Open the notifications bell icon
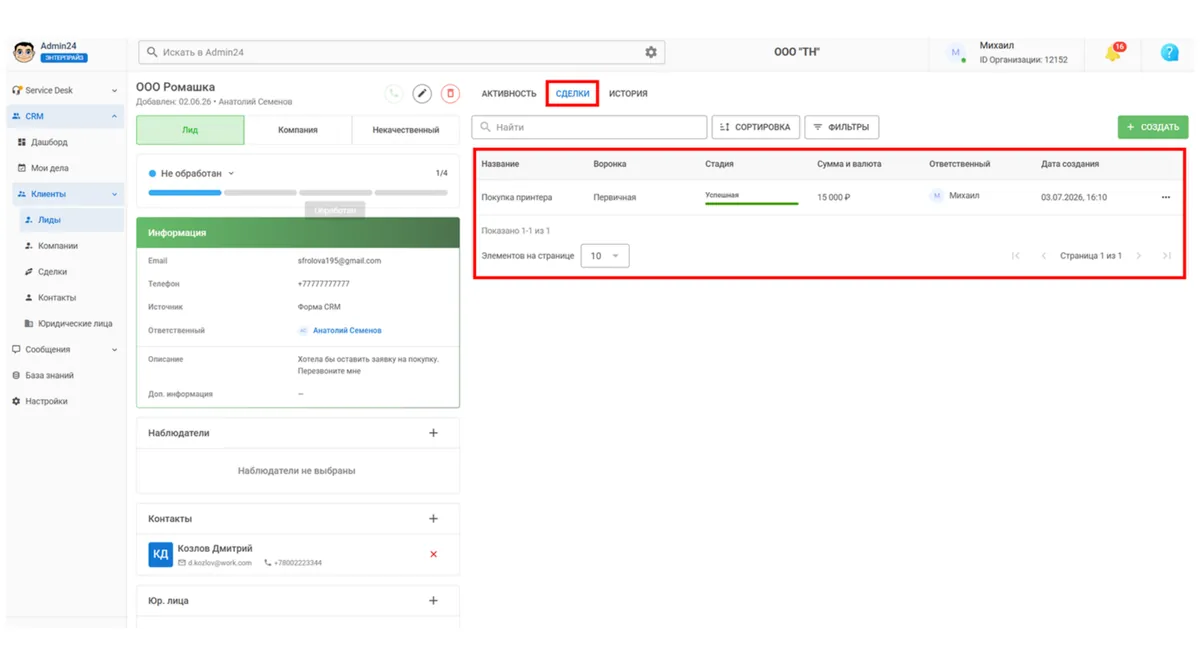Screen dimensions: 1200x656 [x=1113, y=53]
